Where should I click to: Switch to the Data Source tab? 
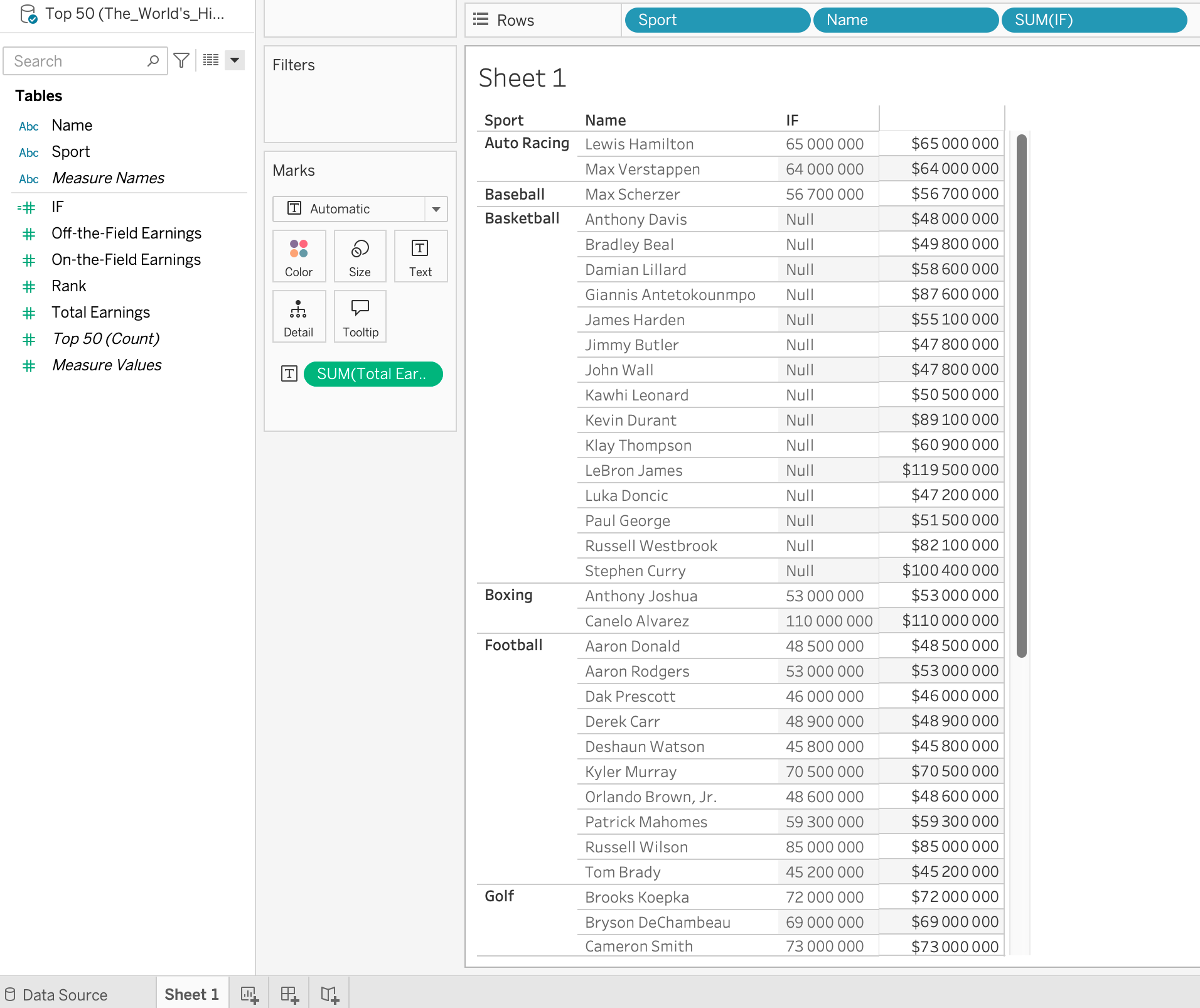65,995
